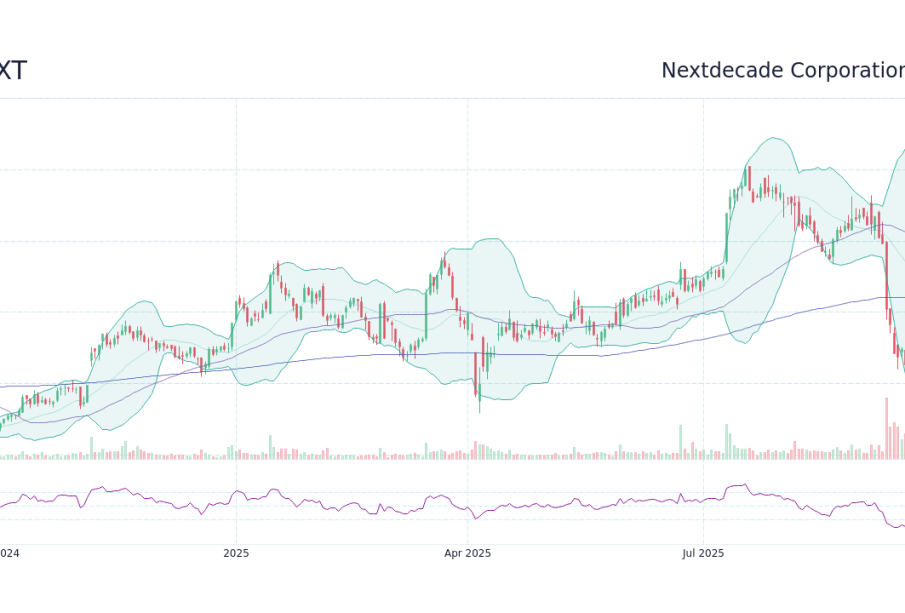Select the Jul 2025 x-axis label
Viewport: 905px width, 613px height.
703,553
